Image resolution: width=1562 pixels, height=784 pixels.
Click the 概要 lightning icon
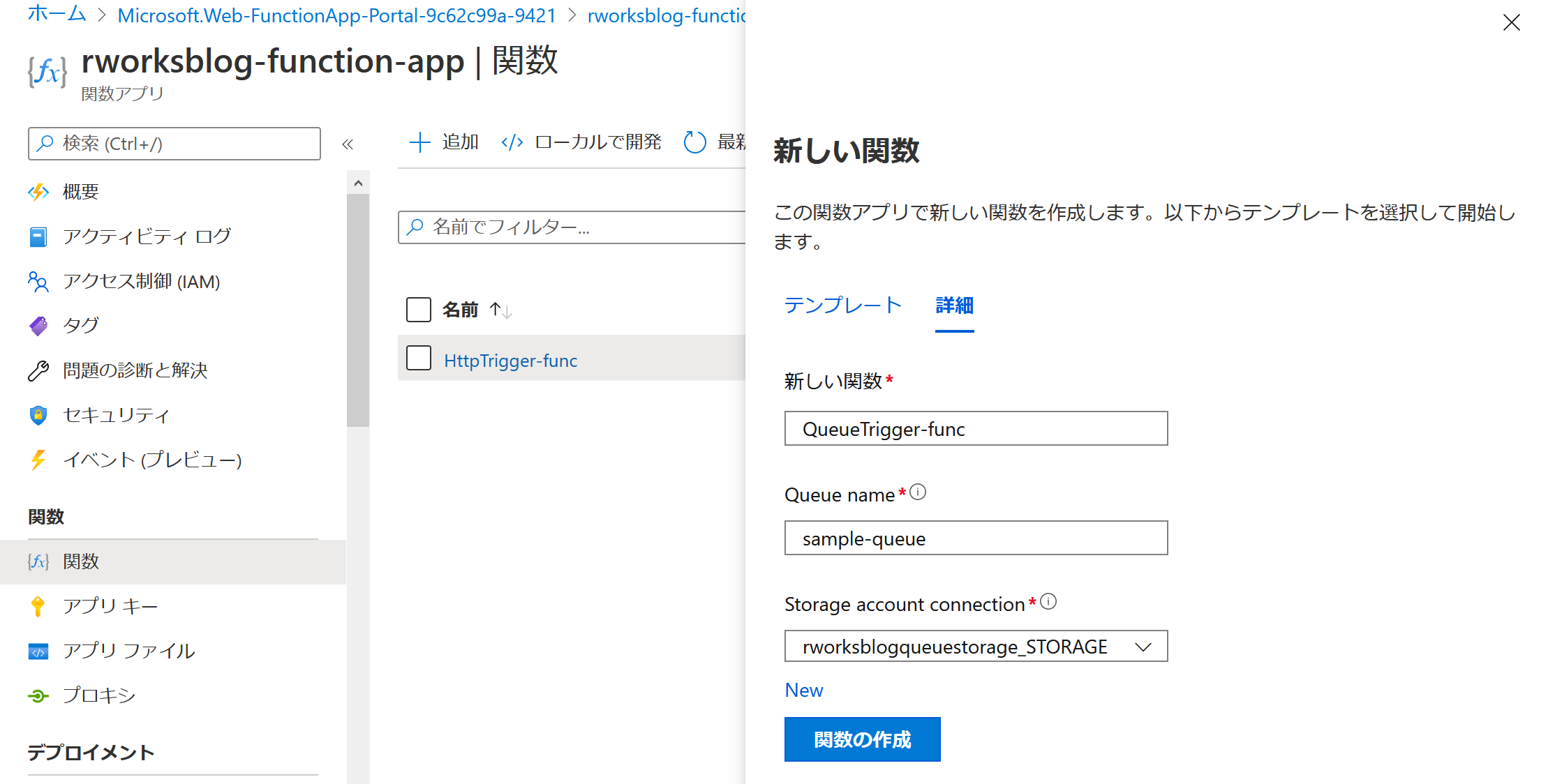[38, 192]
